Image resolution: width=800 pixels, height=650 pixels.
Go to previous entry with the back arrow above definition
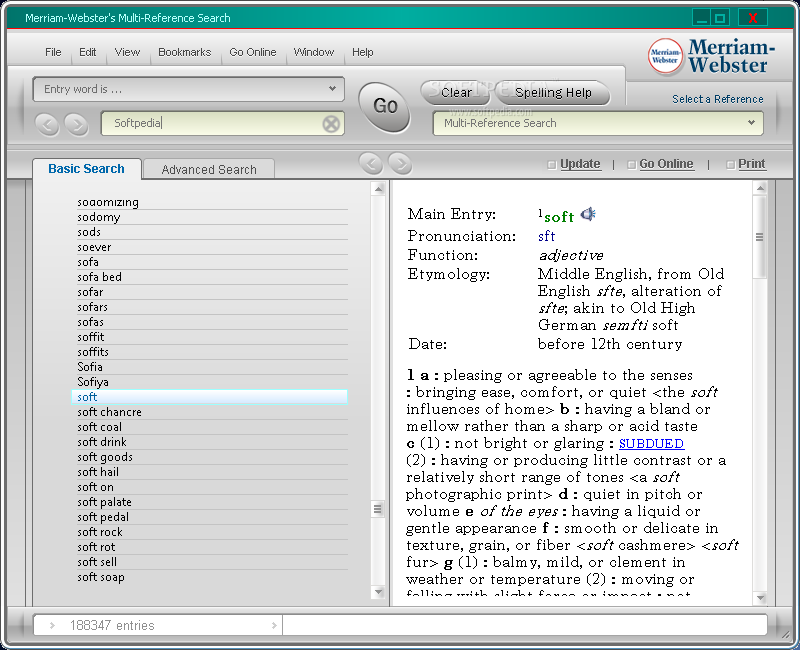[x=371, y=163]
